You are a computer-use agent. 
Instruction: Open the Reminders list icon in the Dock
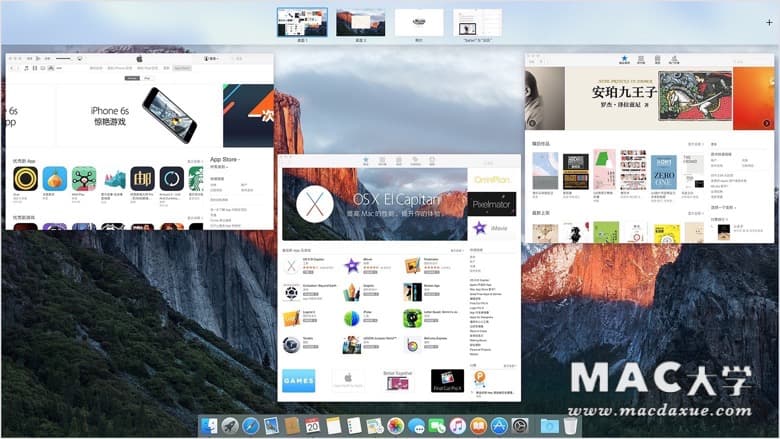coord(354,426)
